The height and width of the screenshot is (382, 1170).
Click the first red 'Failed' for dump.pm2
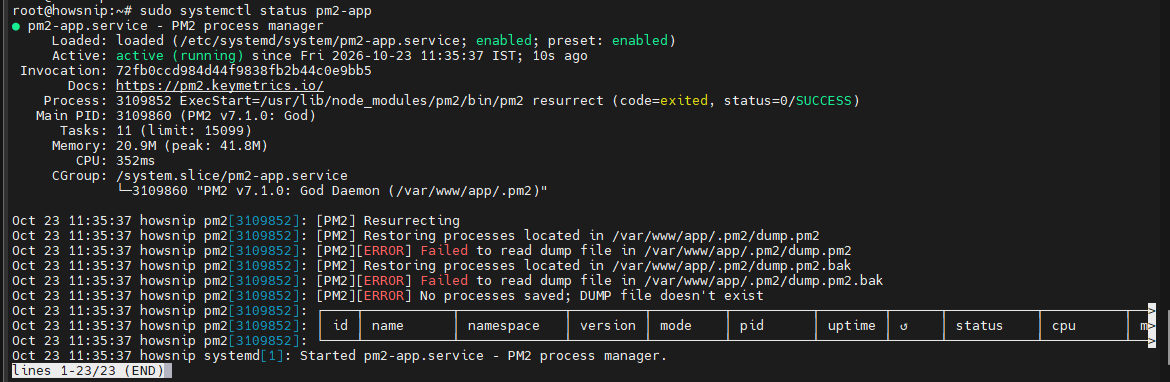444,251
